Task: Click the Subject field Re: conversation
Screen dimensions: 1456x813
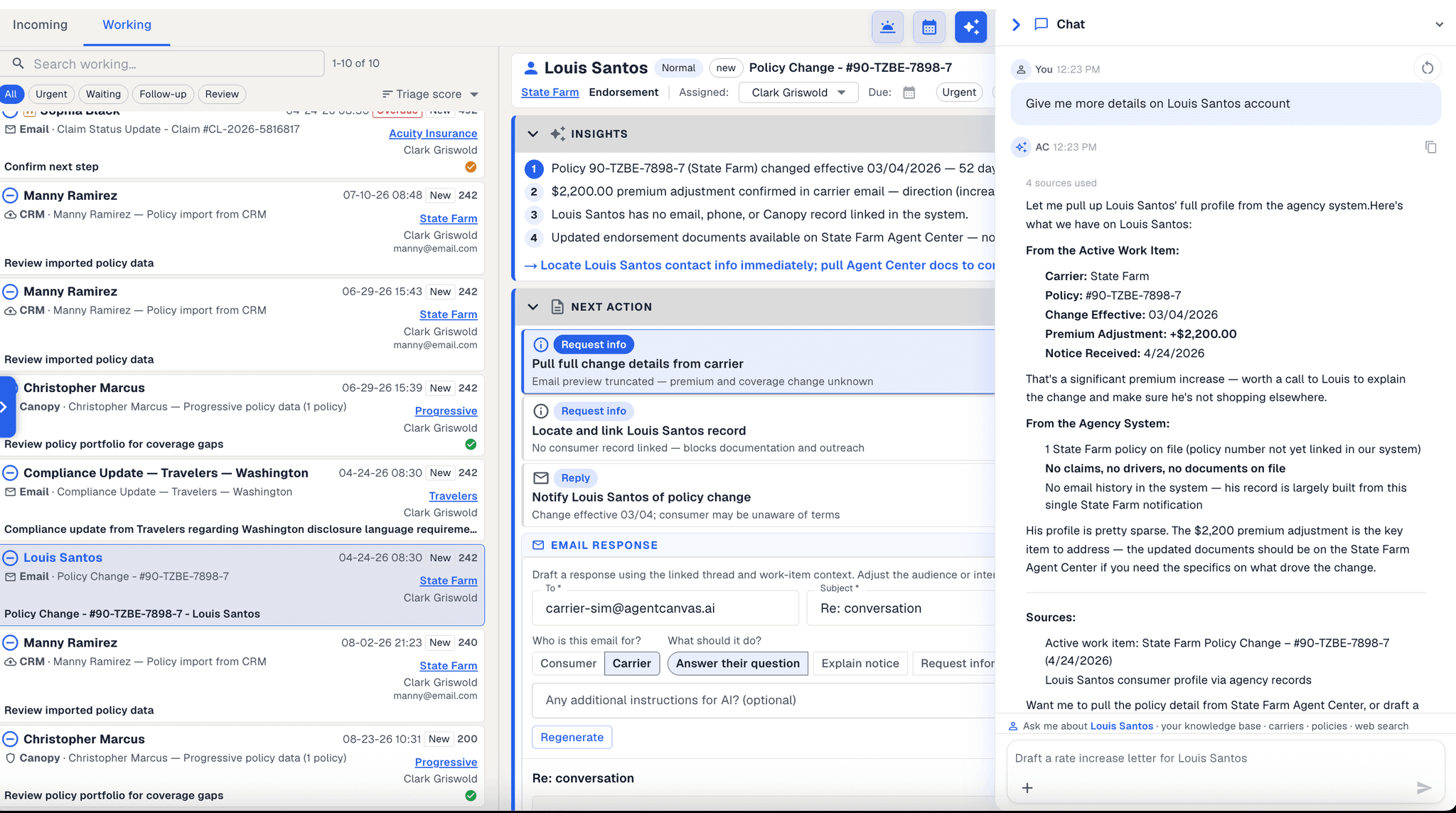Action: (901, 608)
